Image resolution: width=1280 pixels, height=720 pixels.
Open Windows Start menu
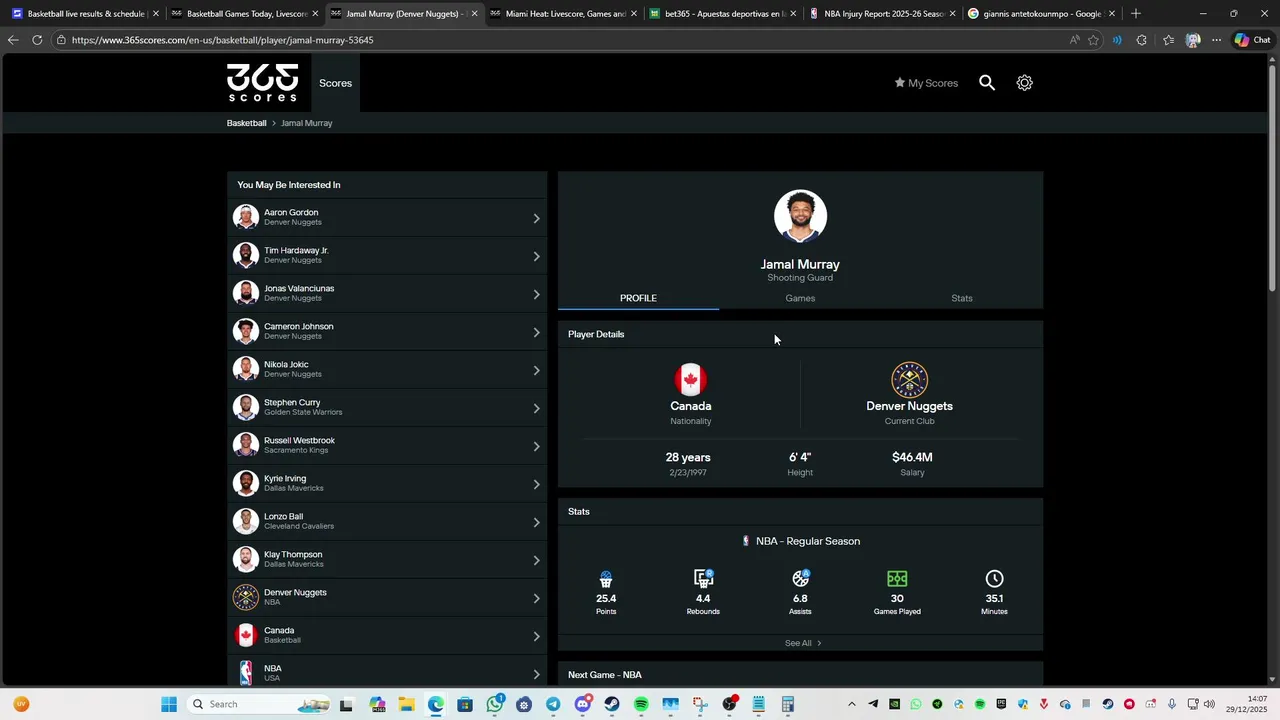coord(169,704)
